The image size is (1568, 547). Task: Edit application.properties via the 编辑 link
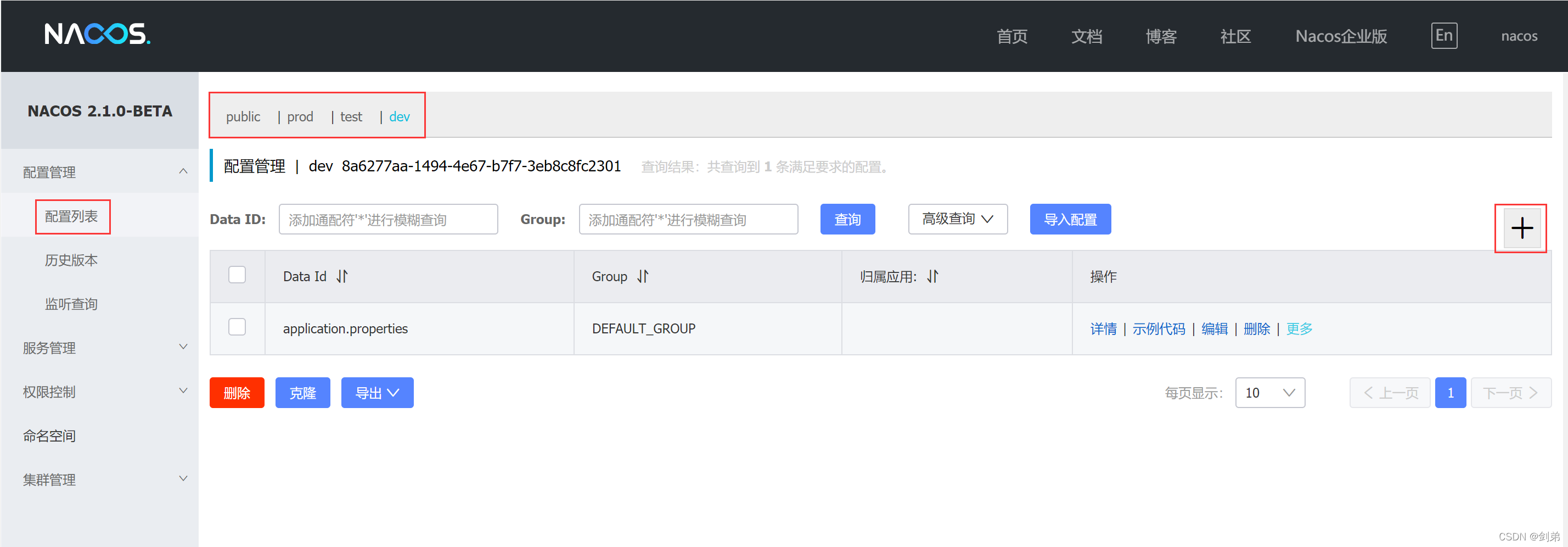(x=1215, y=328)
